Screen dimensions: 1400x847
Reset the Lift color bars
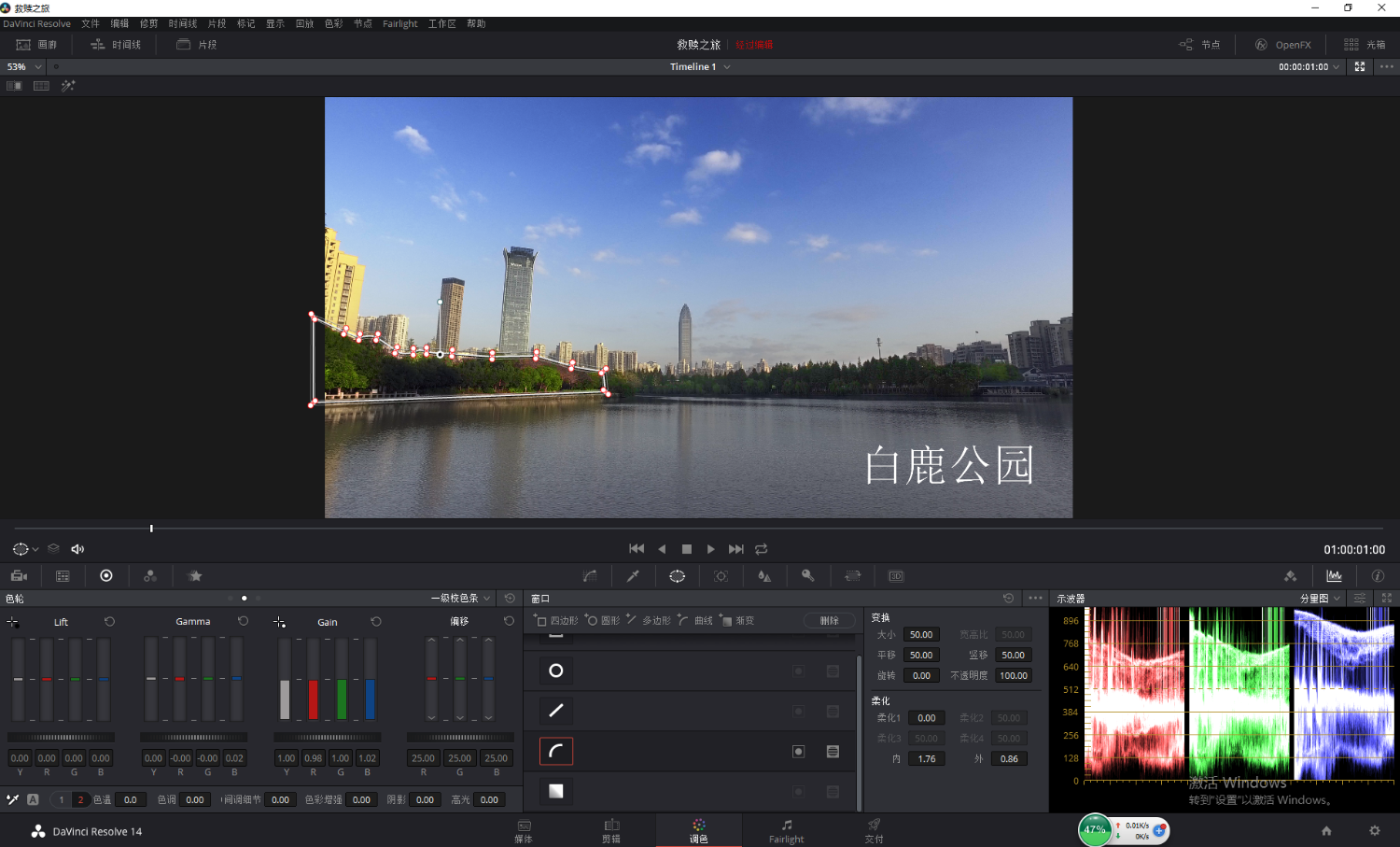[109, 621]
